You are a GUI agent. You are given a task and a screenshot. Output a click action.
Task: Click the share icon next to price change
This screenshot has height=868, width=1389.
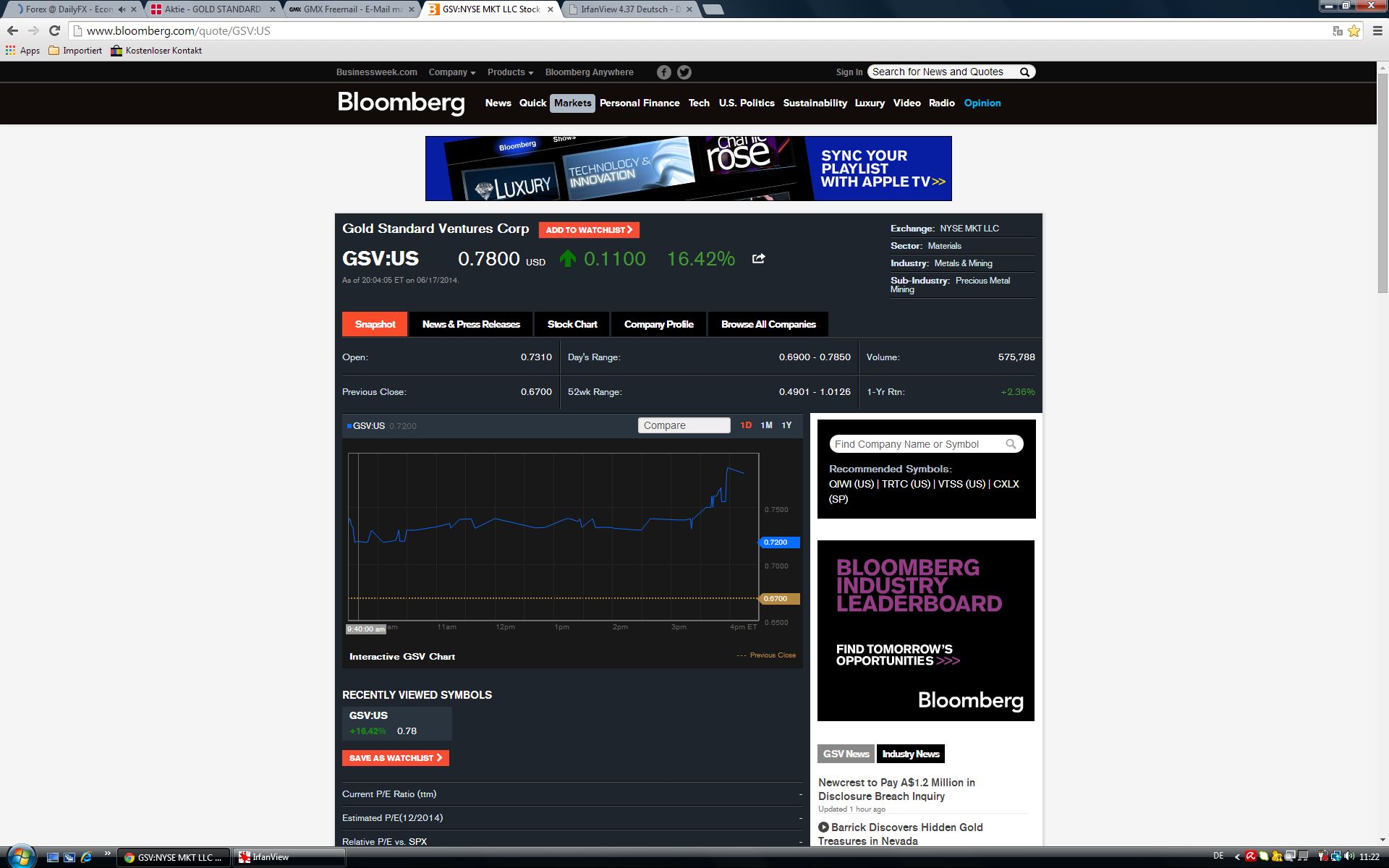point(758,258)
